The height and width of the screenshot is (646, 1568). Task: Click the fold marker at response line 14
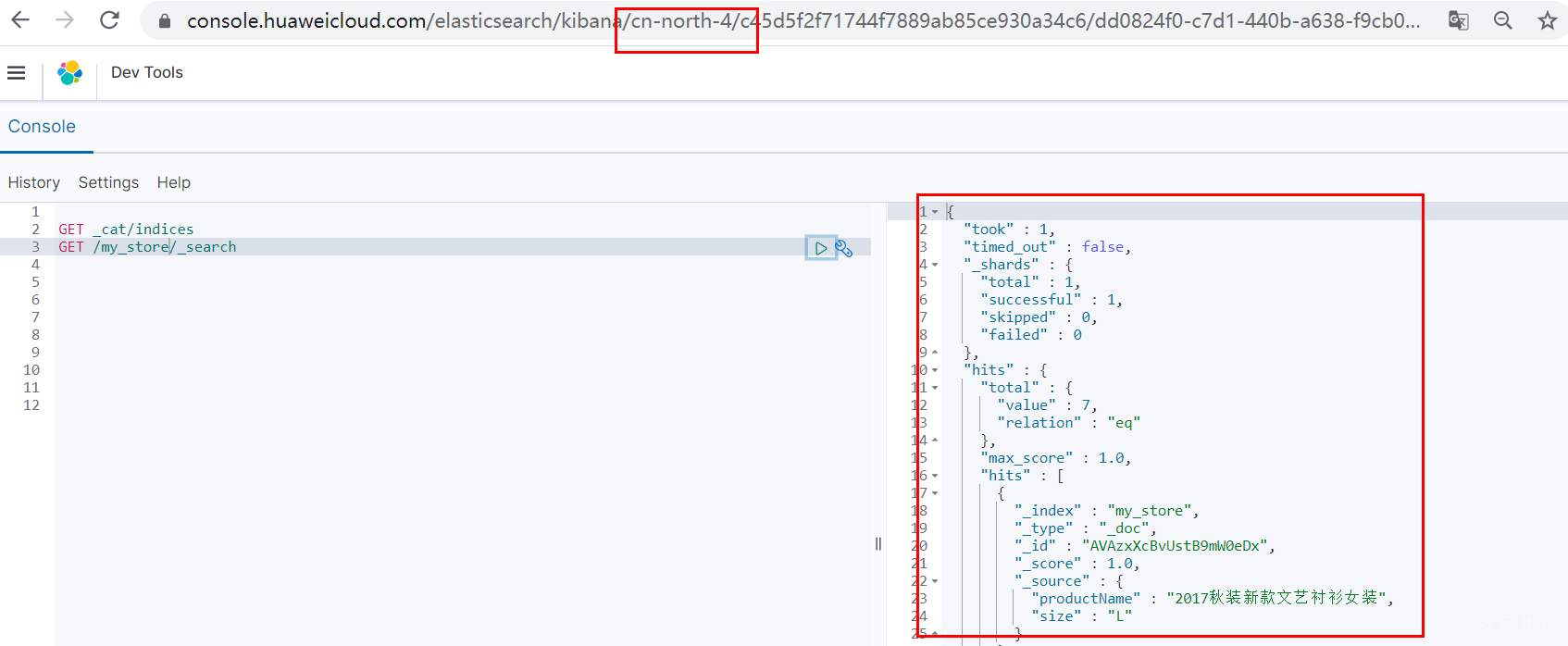935,441
